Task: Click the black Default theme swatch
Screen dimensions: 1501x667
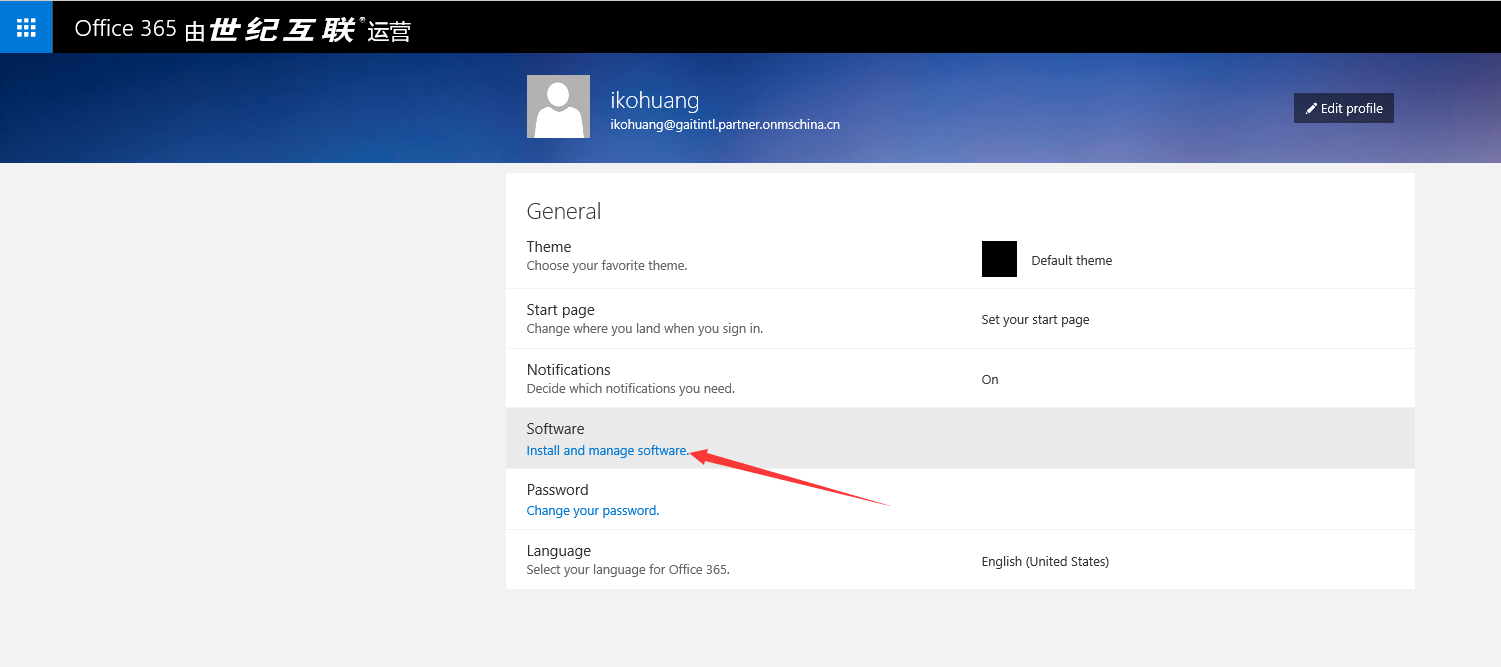Action: [x=999, y=259]
